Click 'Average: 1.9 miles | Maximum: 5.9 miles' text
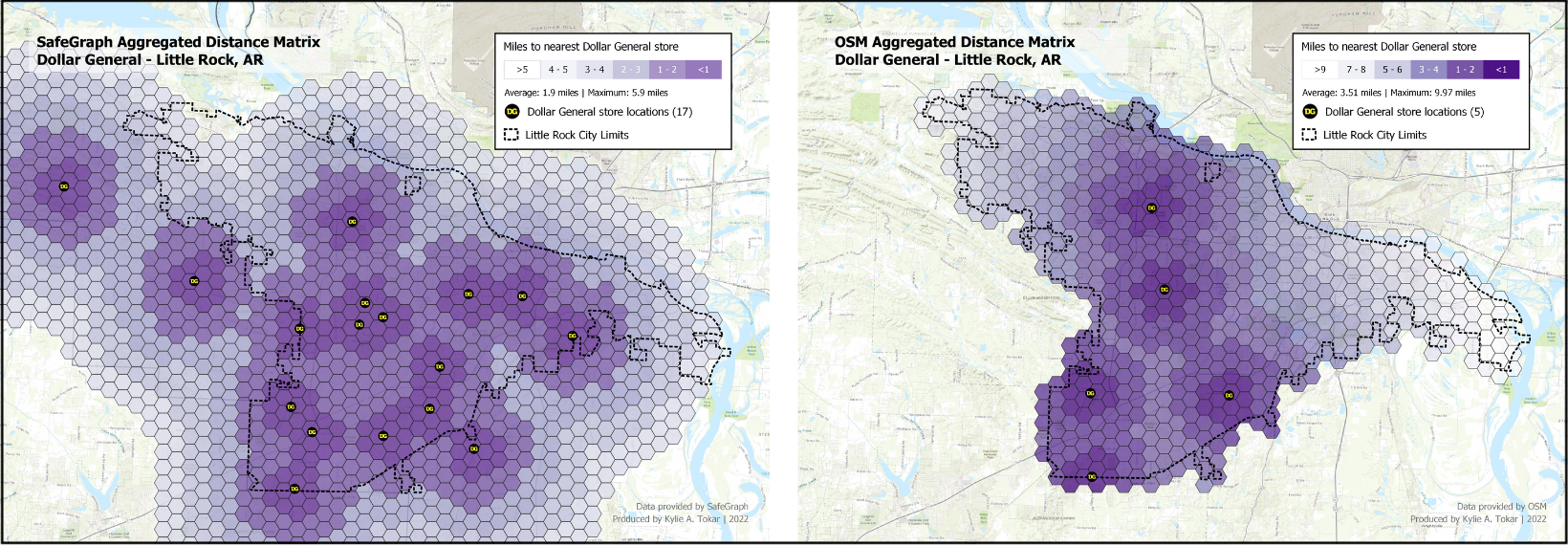1568x546 pixels. [586, 93]
